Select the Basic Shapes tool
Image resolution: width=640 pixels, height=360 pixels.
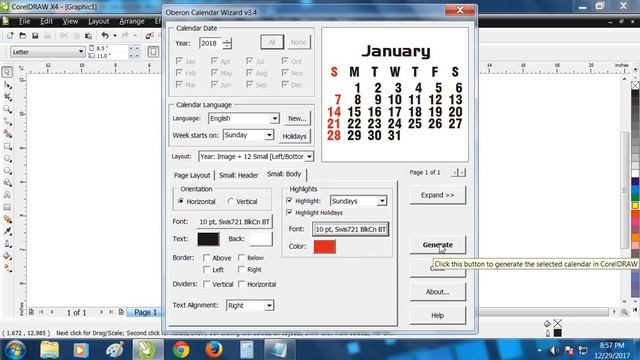[7, 183]
